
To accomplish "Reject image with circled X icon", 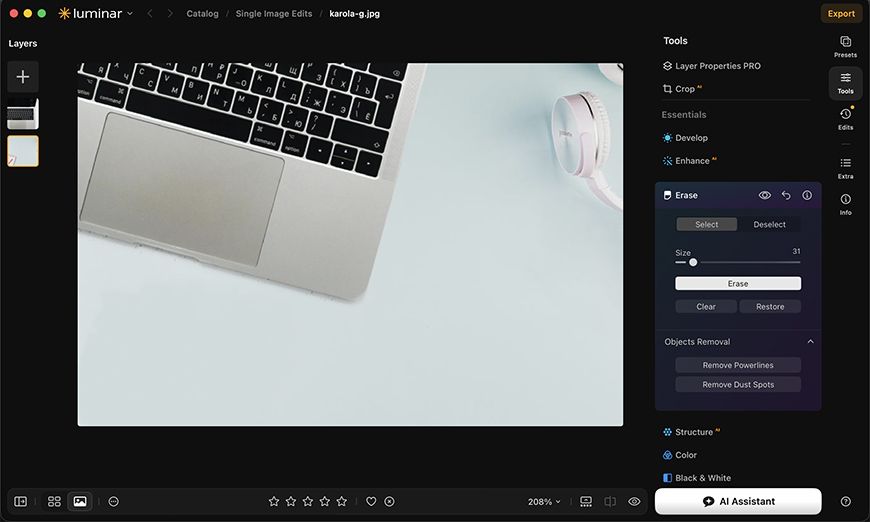I will (x=390, y=501).
